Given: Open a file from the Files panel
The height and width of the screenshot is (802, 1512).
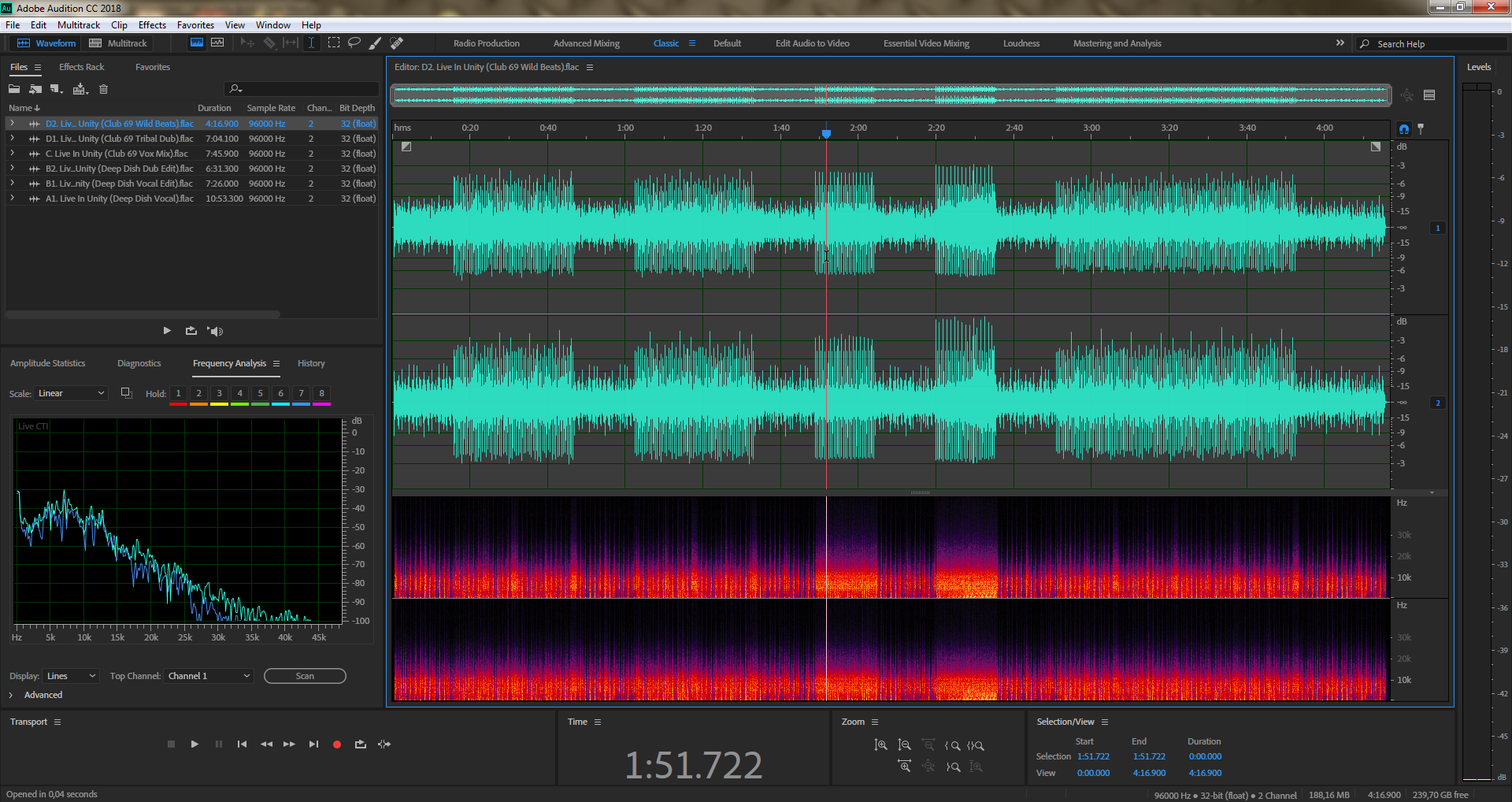Looking at the screenshot, I should click(14, 89).
